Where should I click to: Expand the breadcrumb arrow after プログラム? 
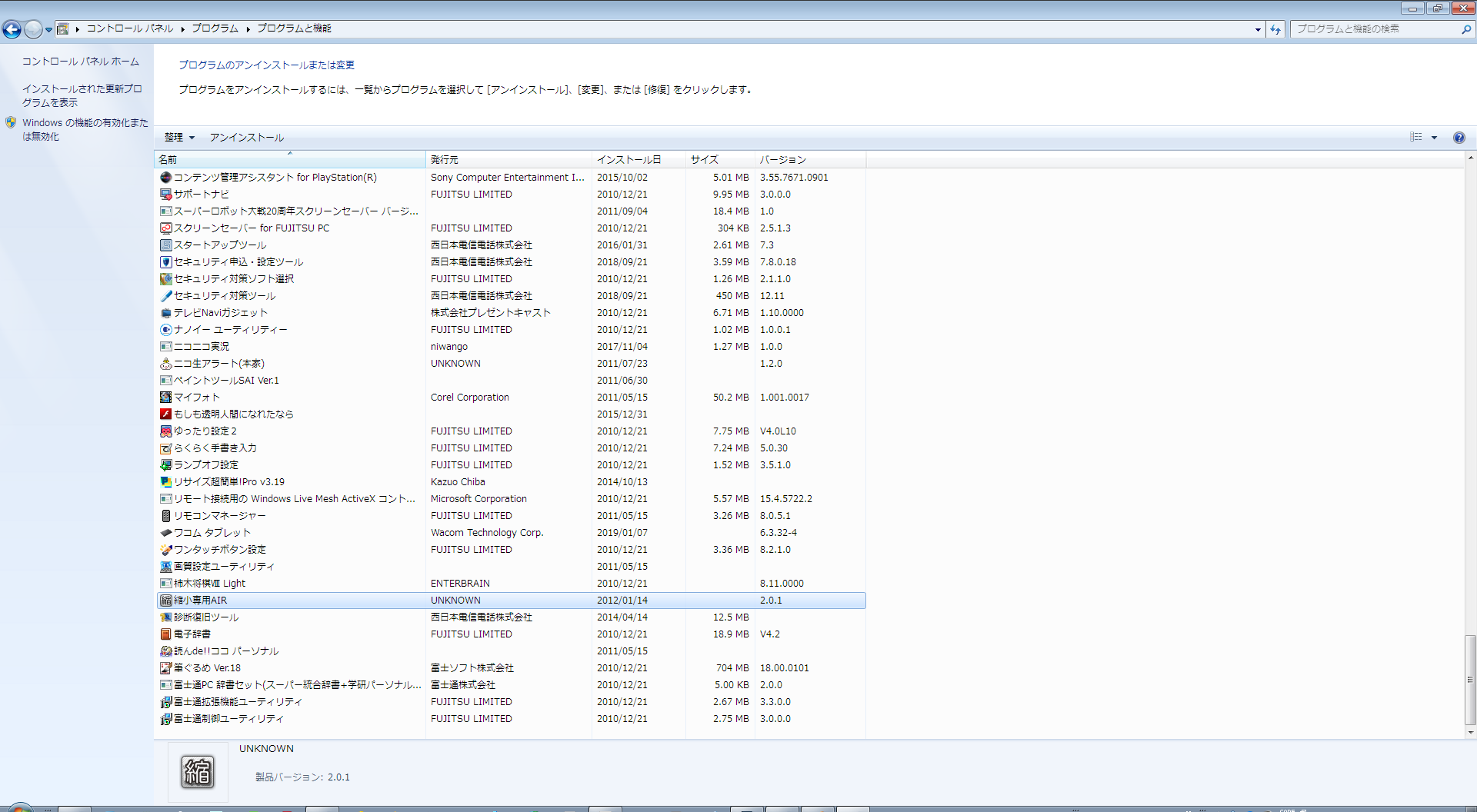tap(248, 29)
